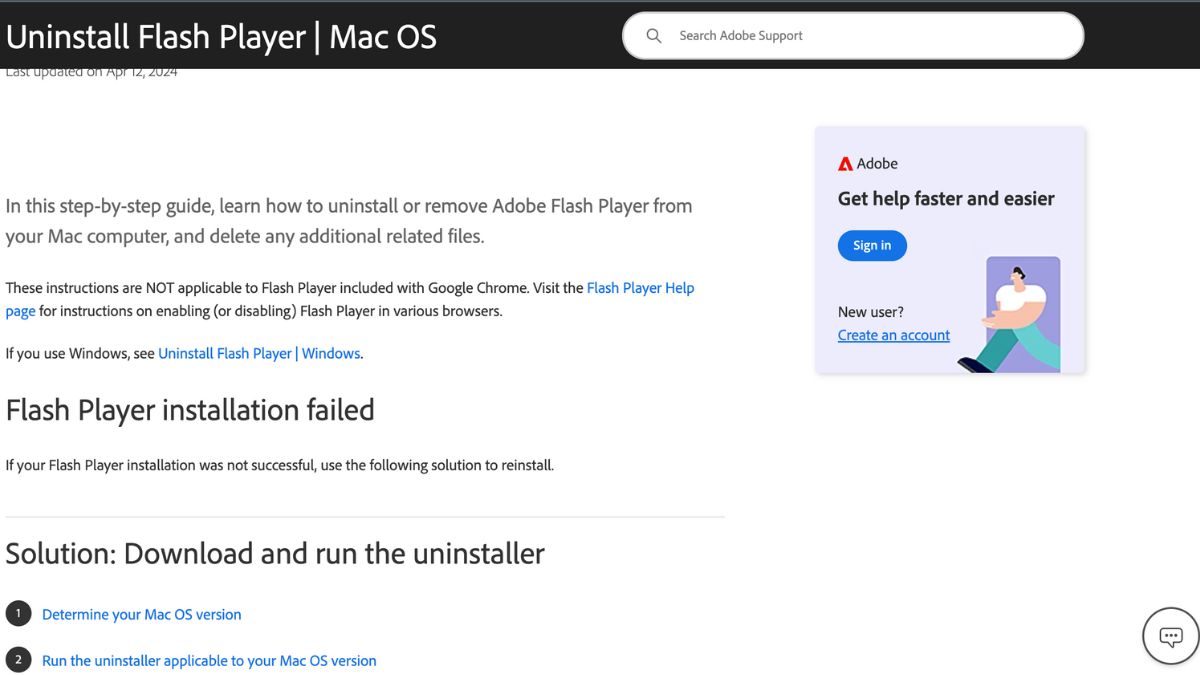This screenshot has width=1200, height=675.
Task: Open the Create an account link
Action: click(893, 335)
